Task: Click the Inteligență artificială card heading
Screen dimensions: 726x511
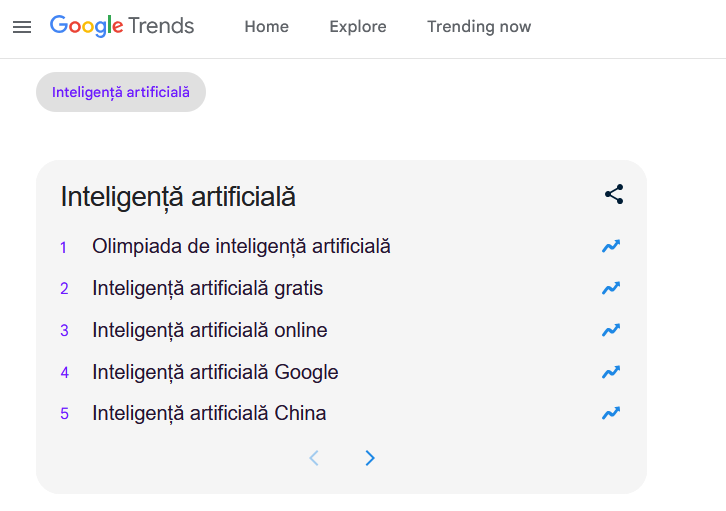Action: tap(178, 196)
